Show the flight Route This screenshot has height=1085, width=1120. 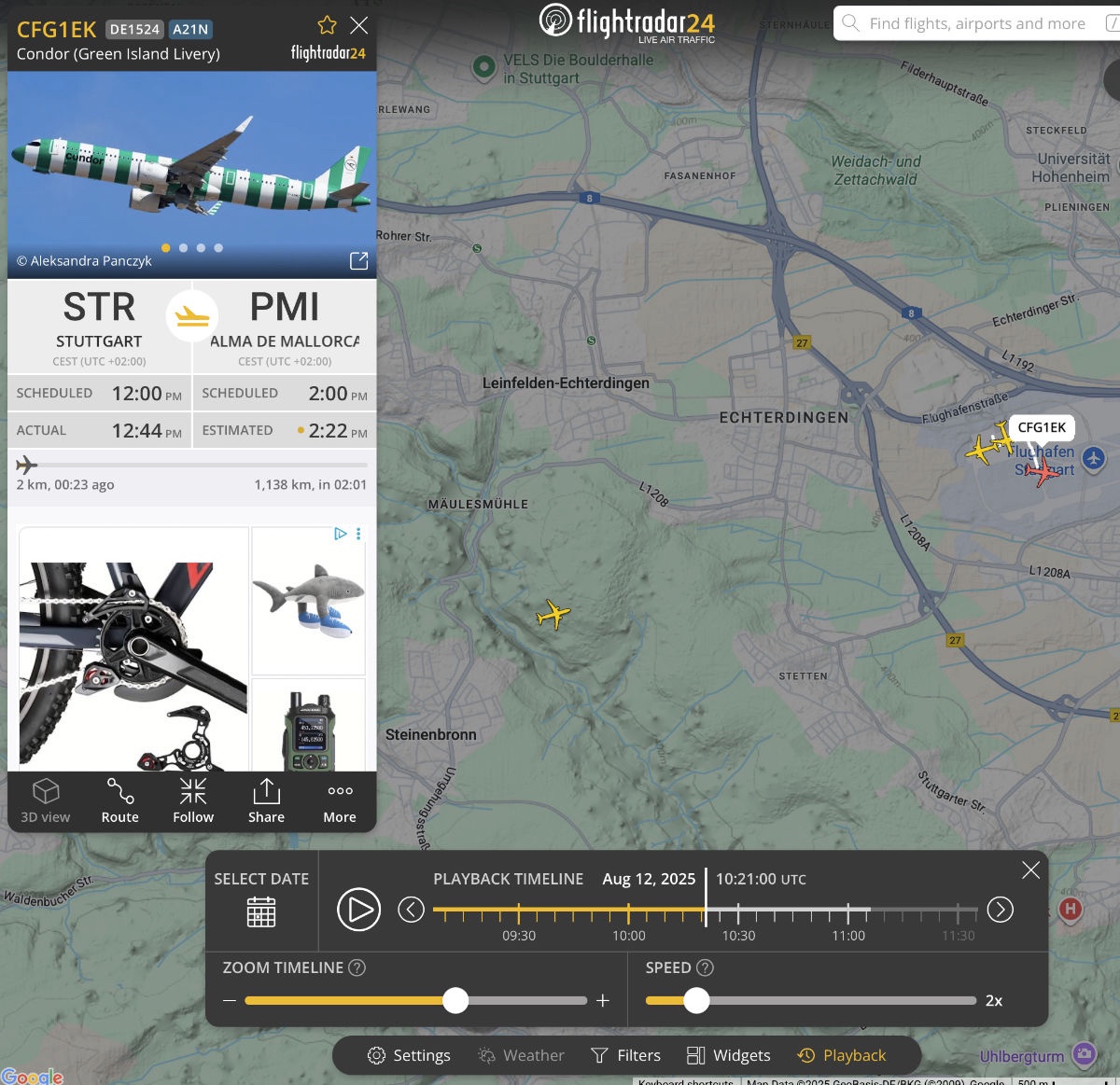point(119,800)
